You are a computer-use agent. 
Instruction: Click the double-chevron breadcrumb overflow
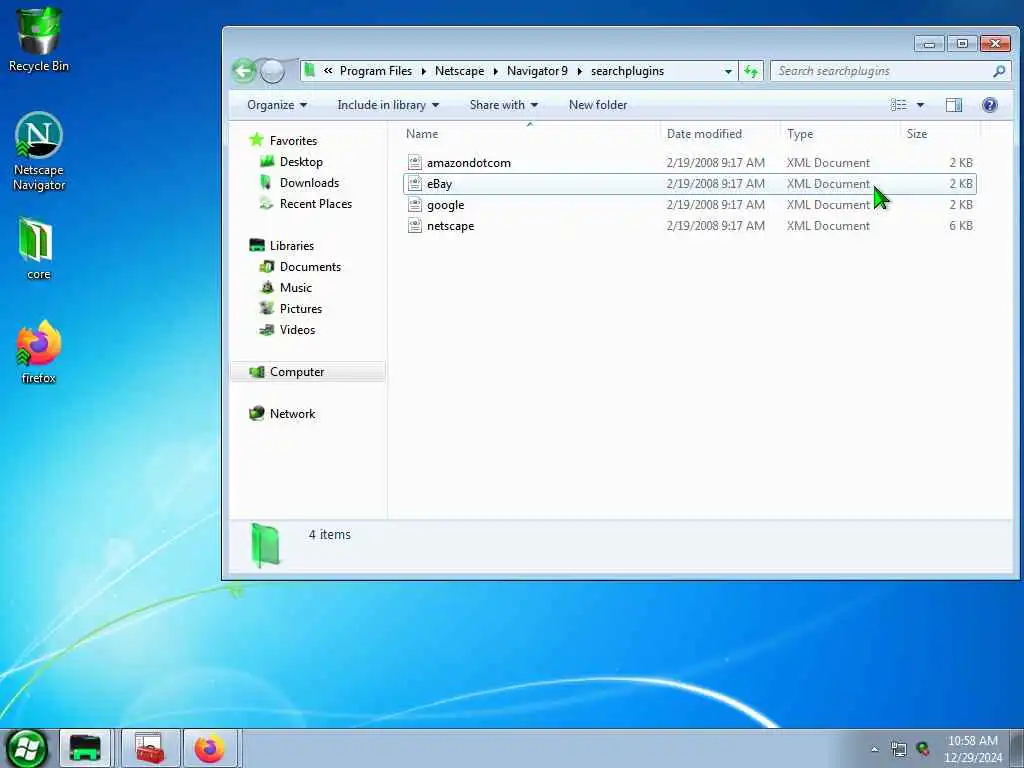328,71
